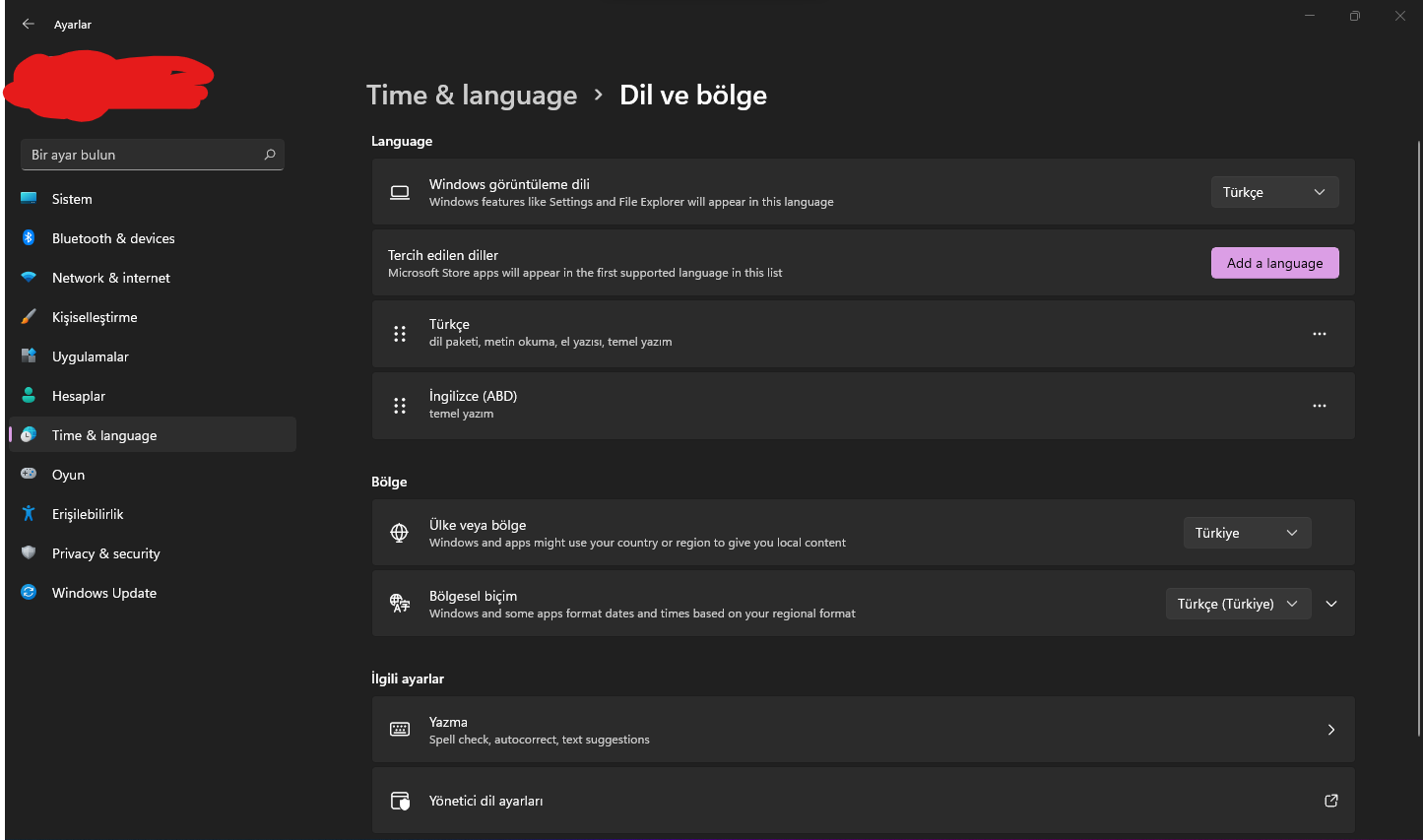Grab the drag handle beside Türkçe

[x=400, y=334]
